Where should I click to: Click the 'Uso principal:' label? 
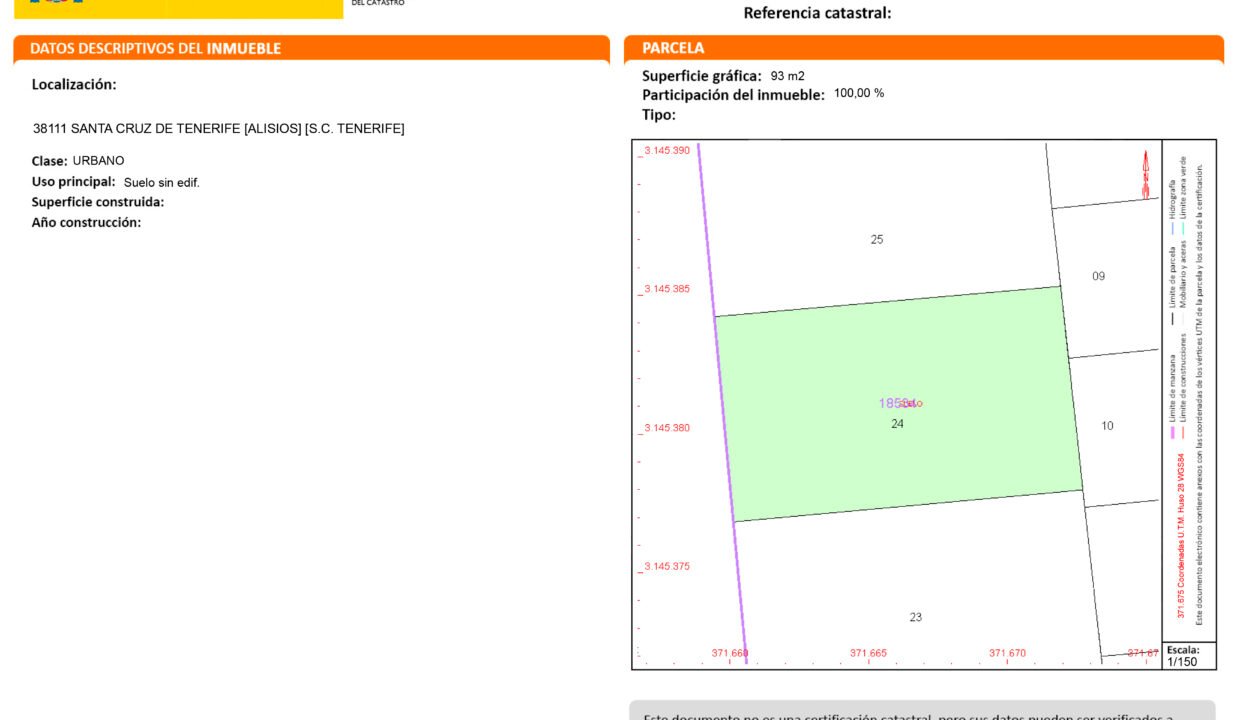[74, 182]
